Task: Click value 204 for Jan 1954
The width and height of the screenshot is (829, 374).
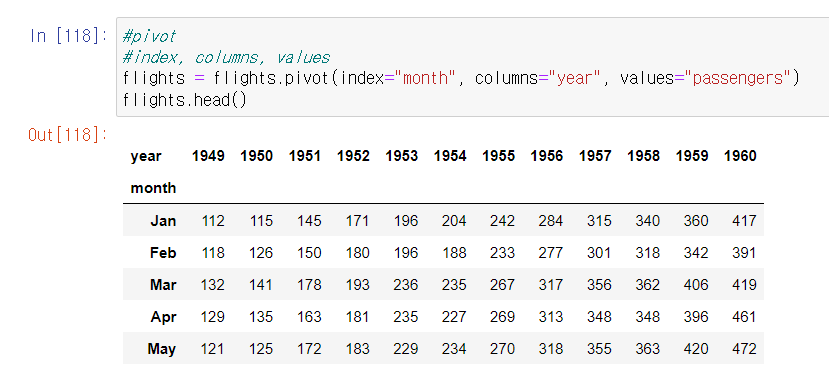Action: 454,221
